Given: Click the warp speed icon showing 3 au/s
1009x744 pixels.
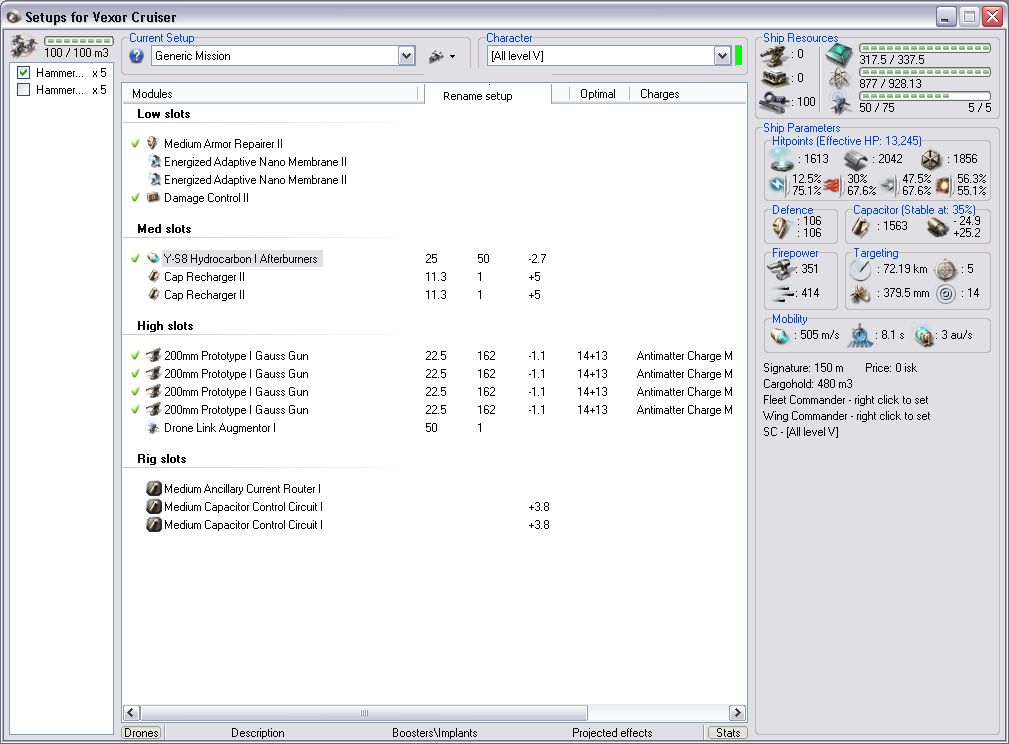Looking at the screenshot, I should coord(924,335).
